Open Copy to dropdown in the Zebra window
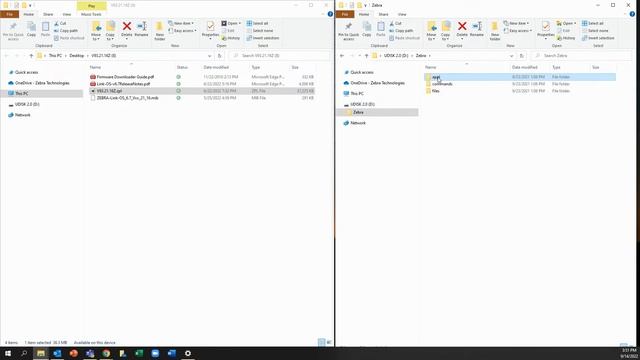 [446, 31]
